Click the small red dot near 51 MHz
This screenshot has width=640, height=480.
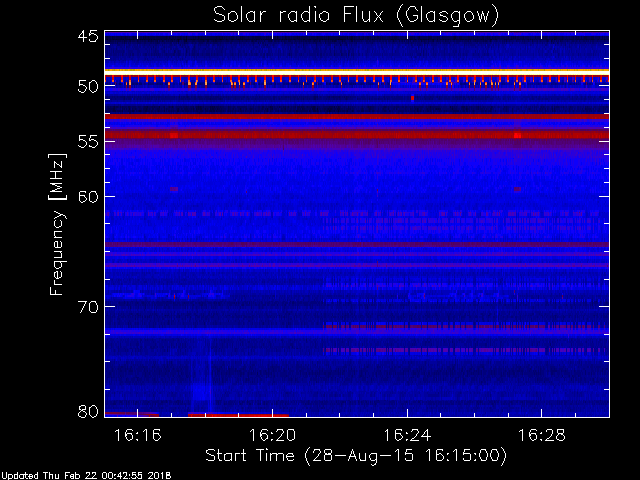point(413,98)
